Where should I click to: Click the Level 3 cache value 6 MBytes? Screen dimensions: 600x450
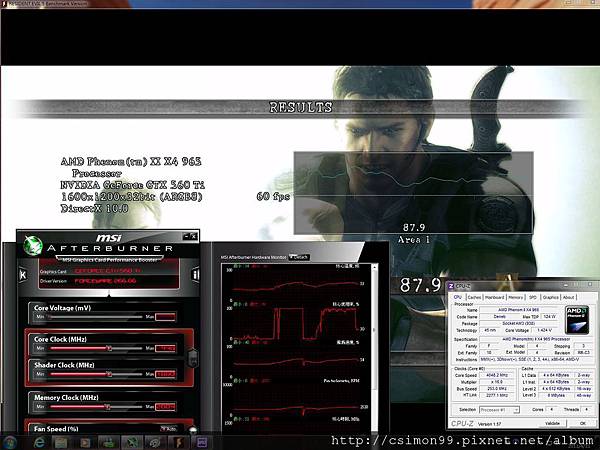click(556, 395)
